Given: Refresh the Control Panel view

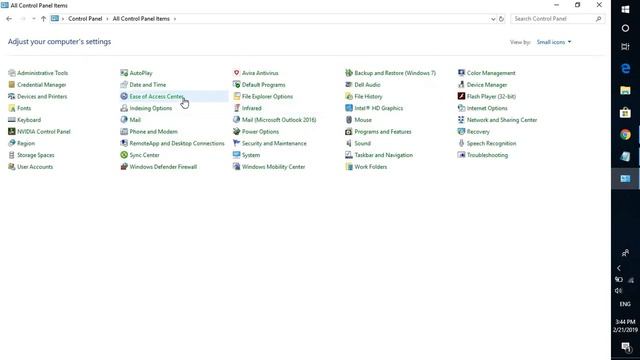Looking at the screenshot, I should click(x=501, y=19).
